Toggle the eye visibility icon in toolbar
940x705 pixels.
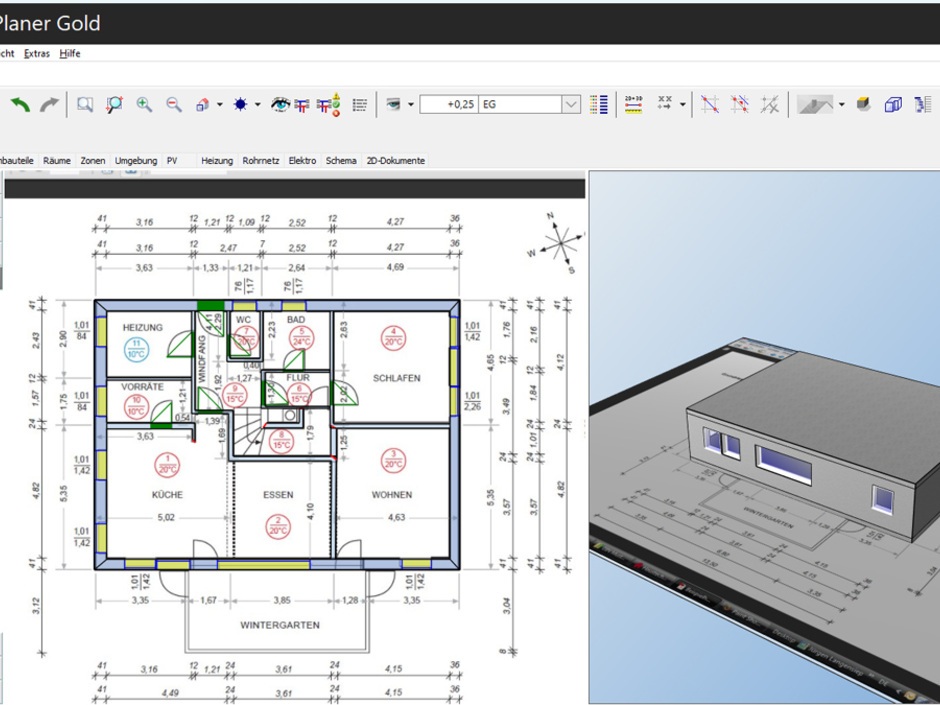[280, 104]
